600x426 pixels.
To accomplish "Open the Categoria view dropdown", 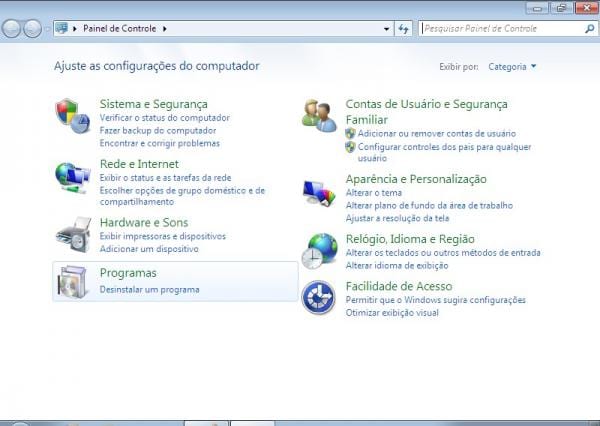I will click(x=512, y=67).
